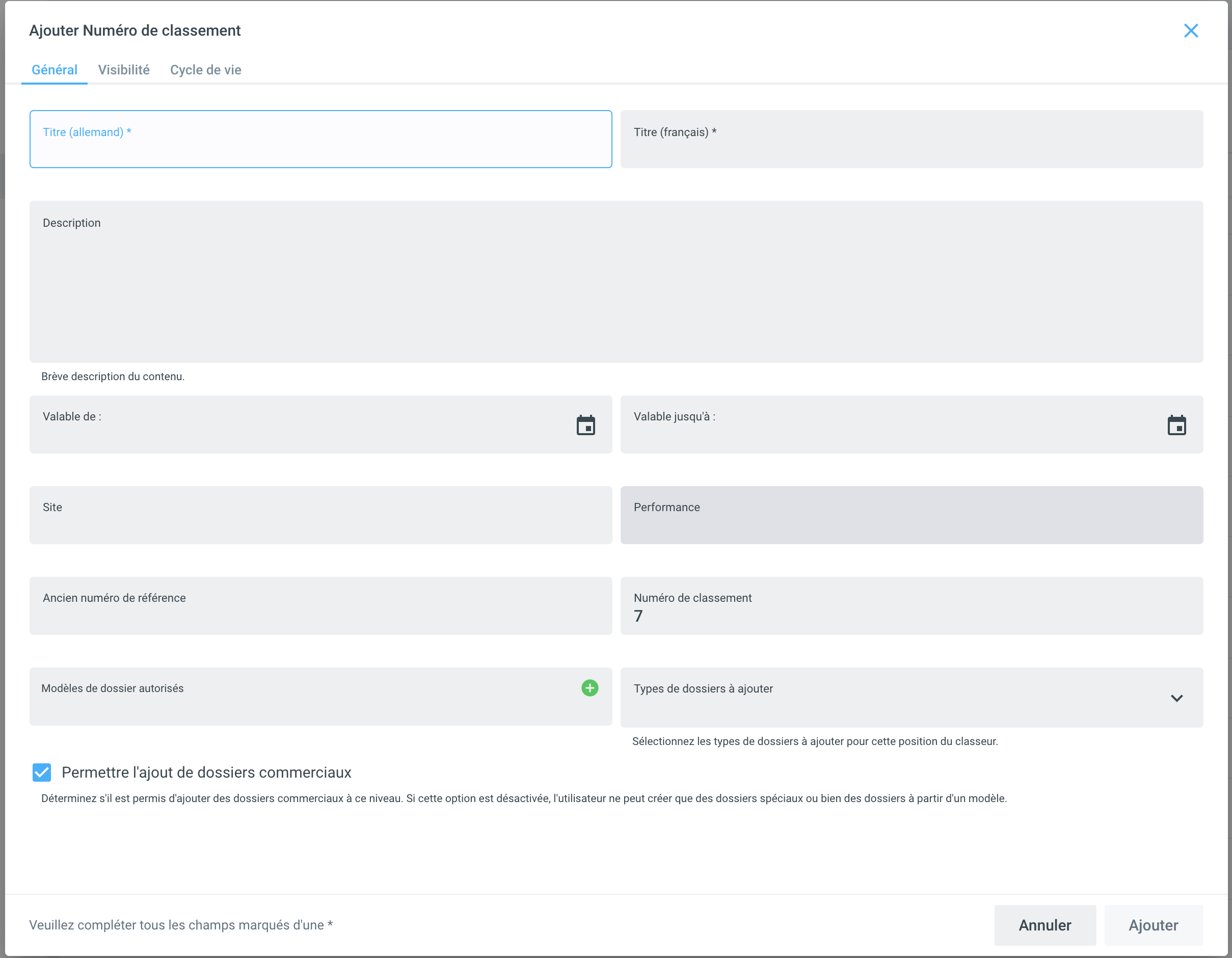The width and height of the screenshot is (1232, 958).
Task: Select the Général tab
Action: (54, 70)
